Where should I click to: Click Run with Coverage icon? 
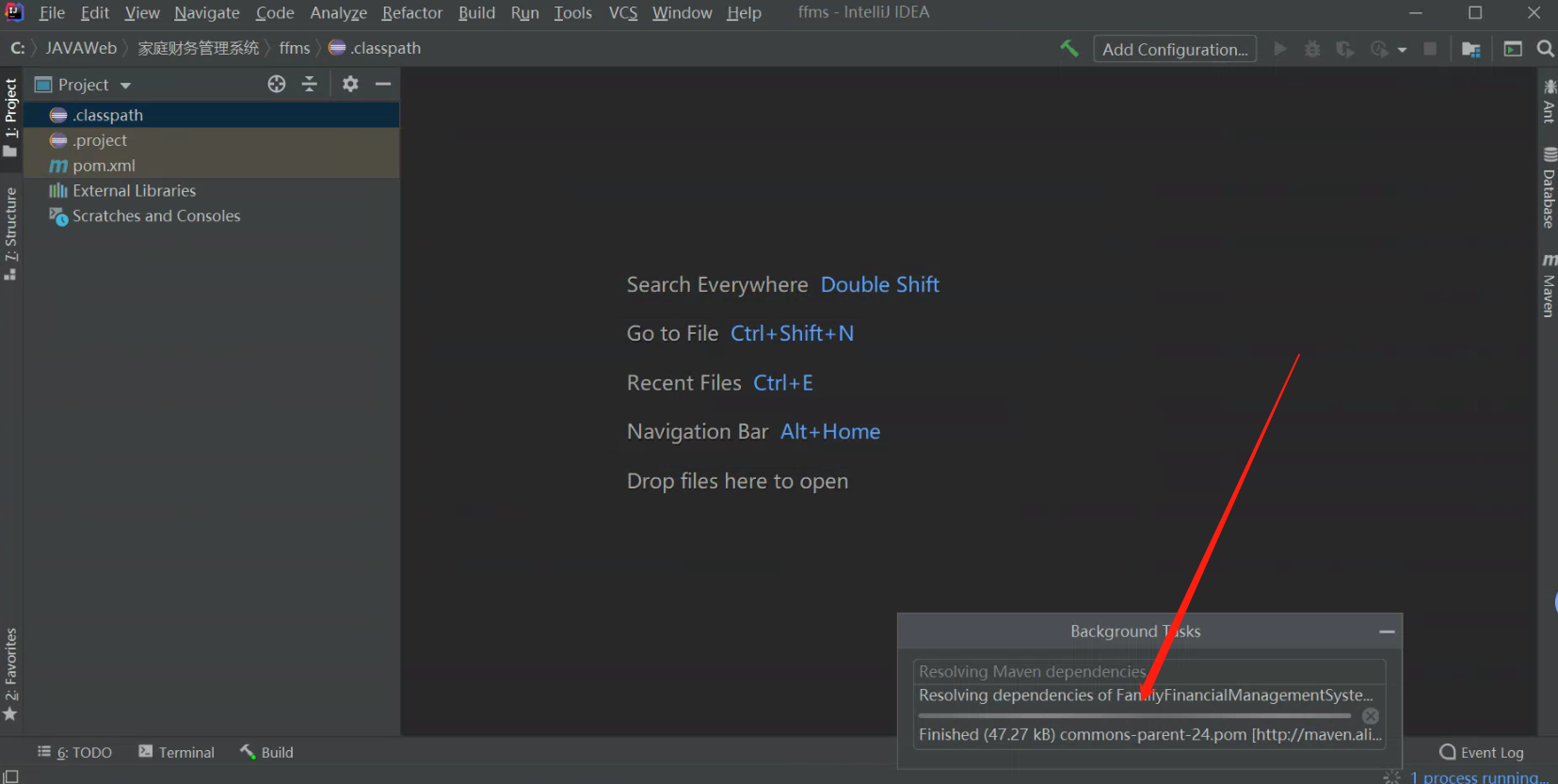click(x=1345, y=49)
